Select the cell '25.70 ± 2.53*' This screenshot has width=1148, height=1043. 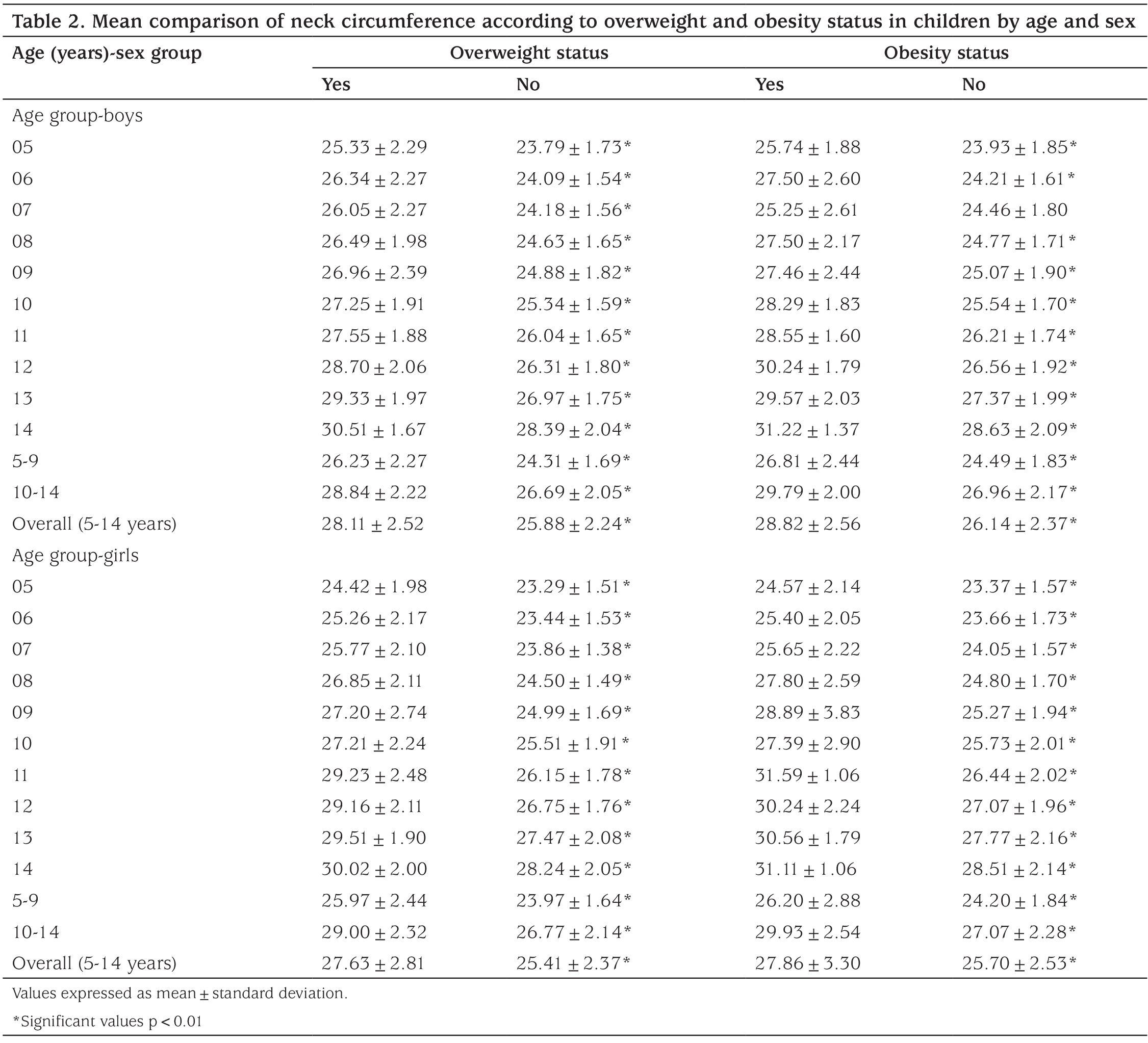tap(1019, 964)
